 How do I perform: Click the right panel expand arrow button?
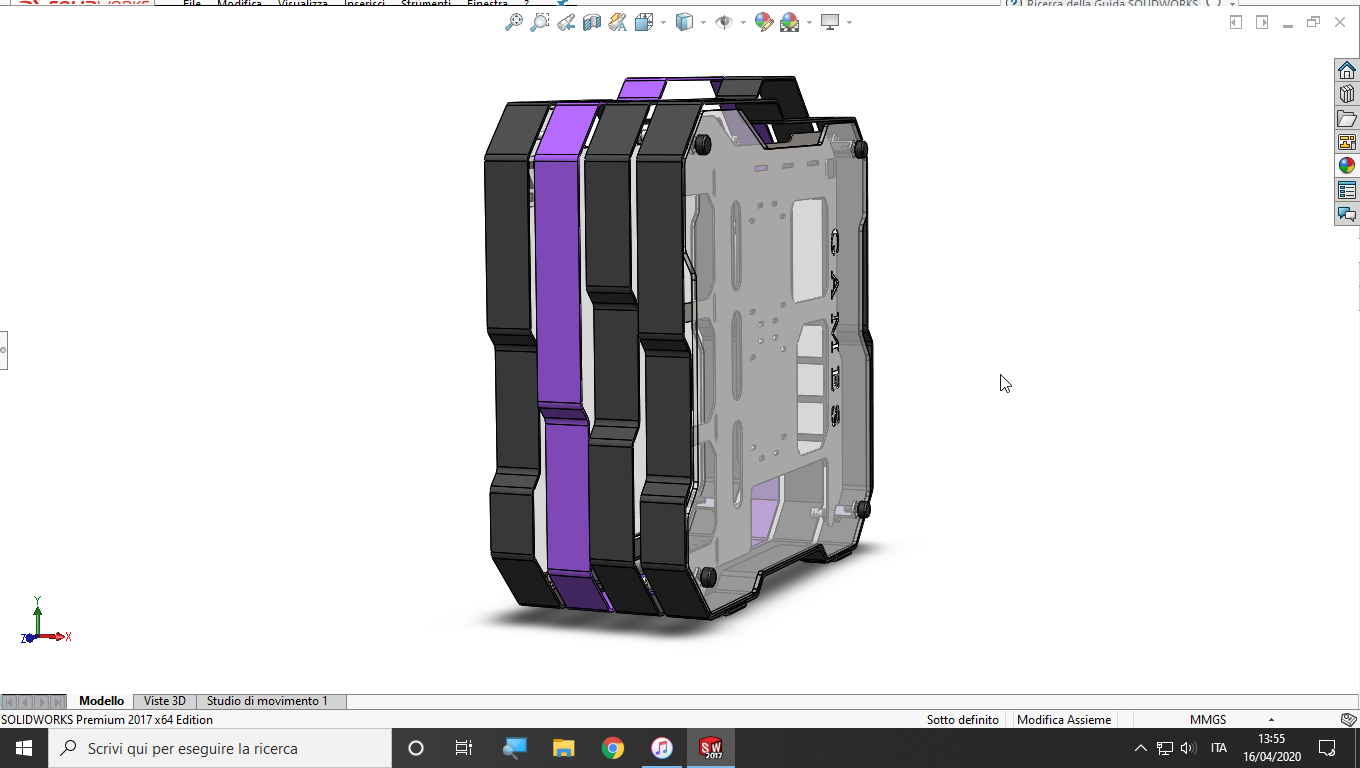coord(1262,22)
